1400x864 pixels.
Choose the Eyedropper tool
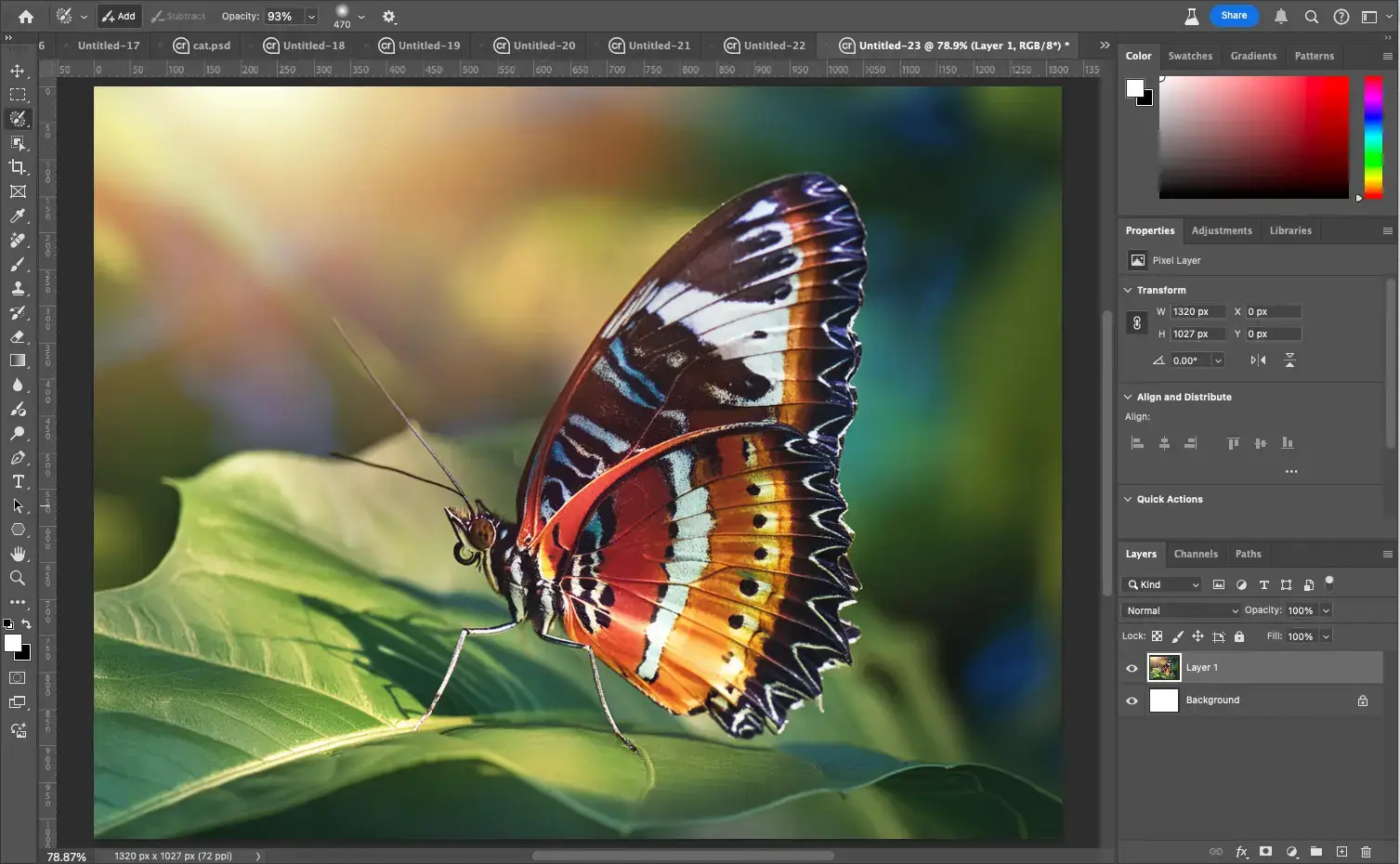18,216
